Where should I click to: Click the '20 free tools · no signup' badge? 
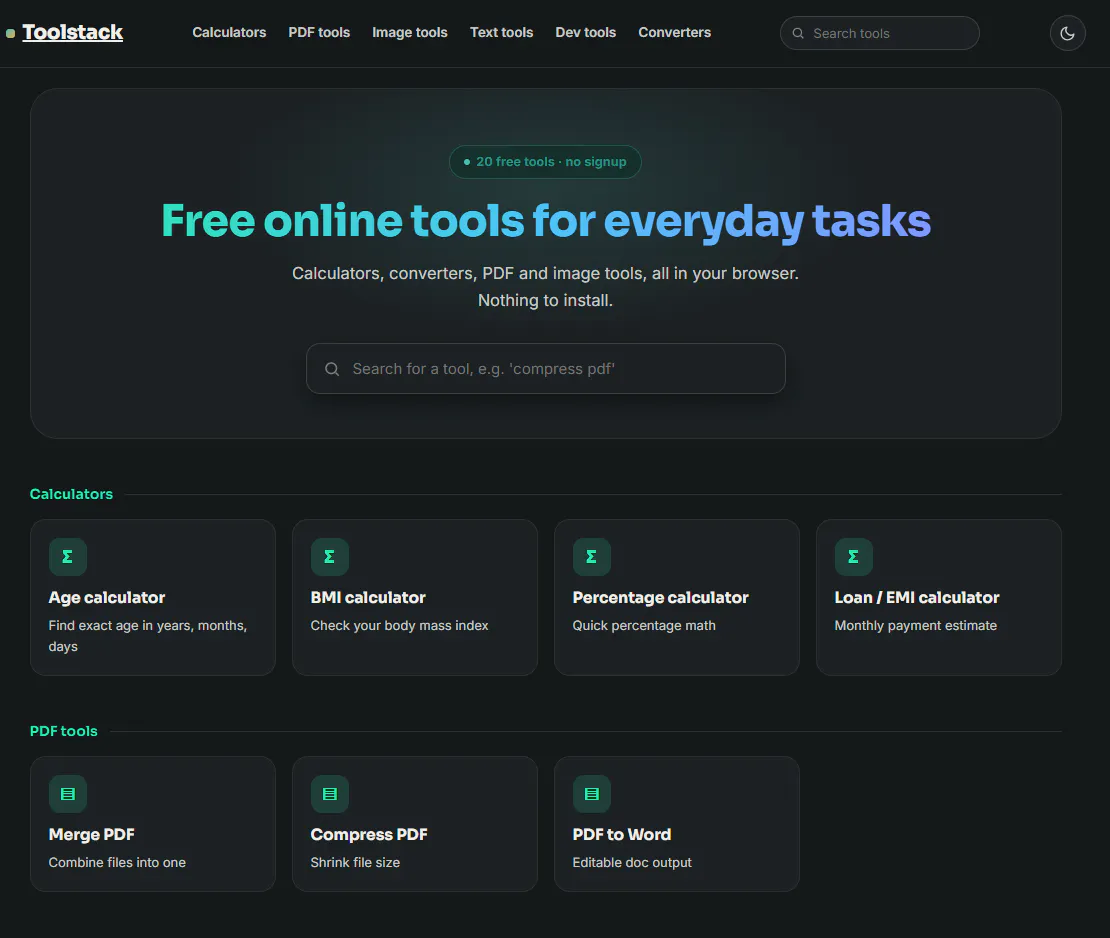(x=545, y=162)
